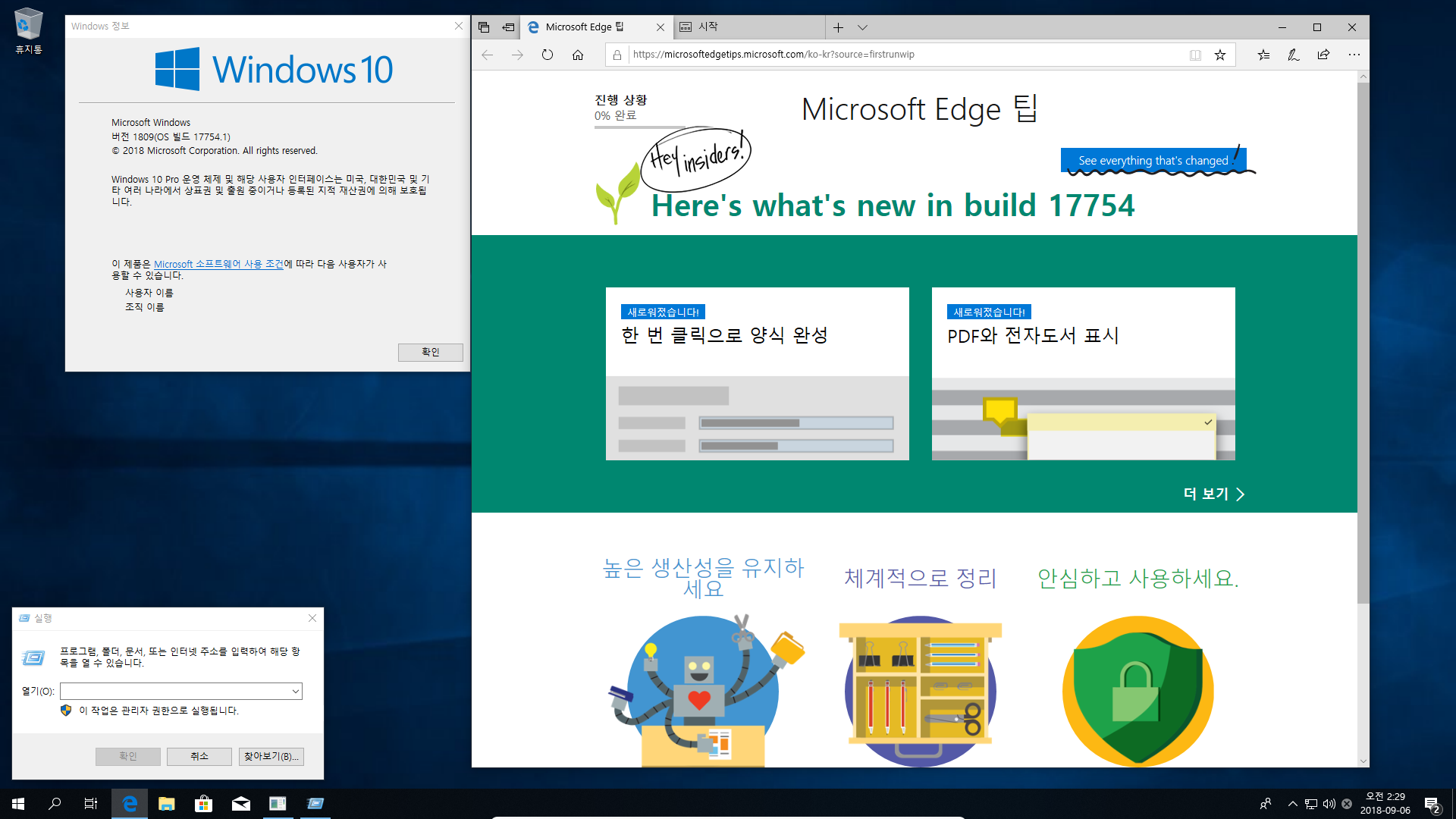
Task: Go to Edge home page
Action: tap(578, 55)
